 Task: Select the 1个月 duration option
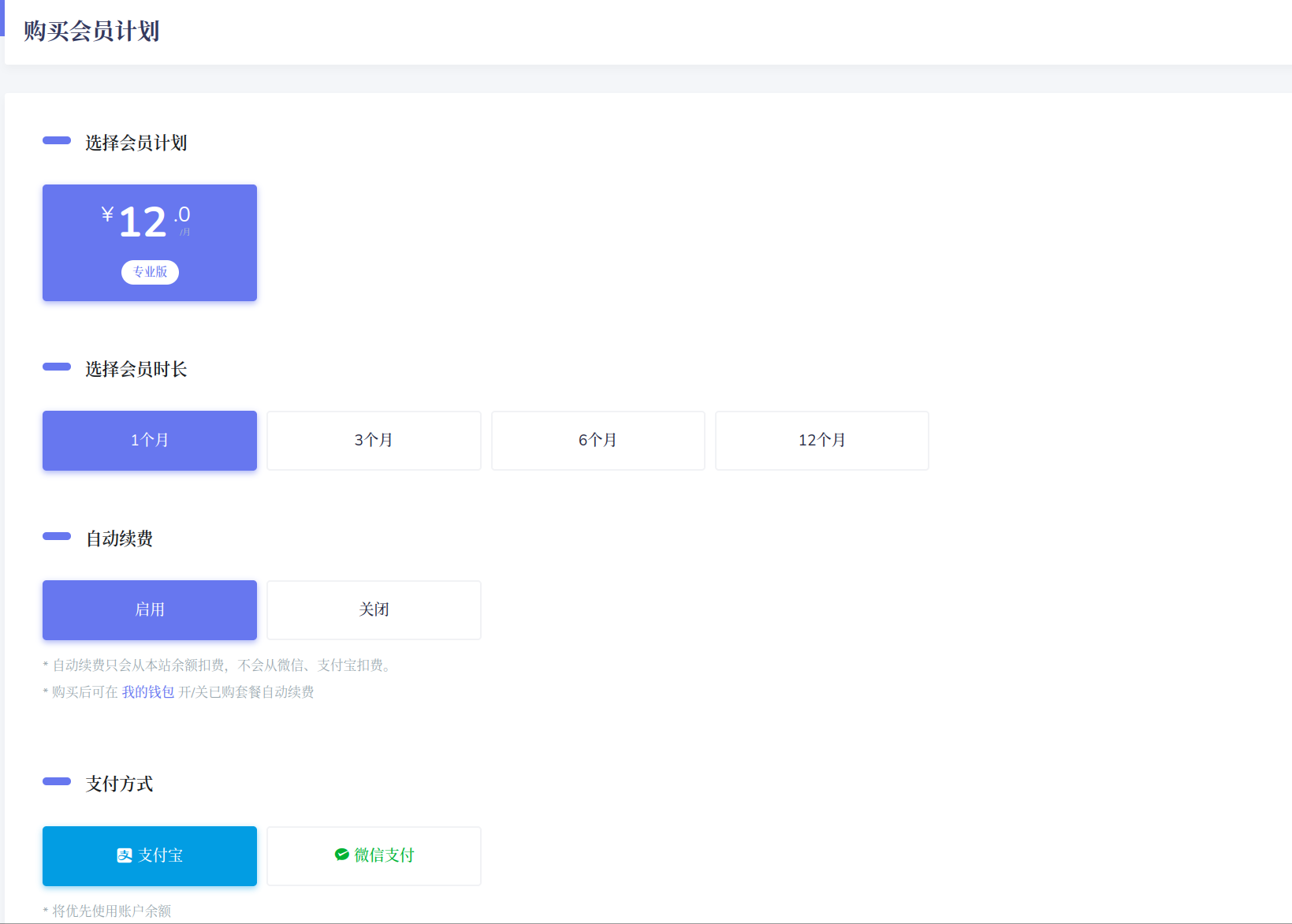tap(150, 441)
